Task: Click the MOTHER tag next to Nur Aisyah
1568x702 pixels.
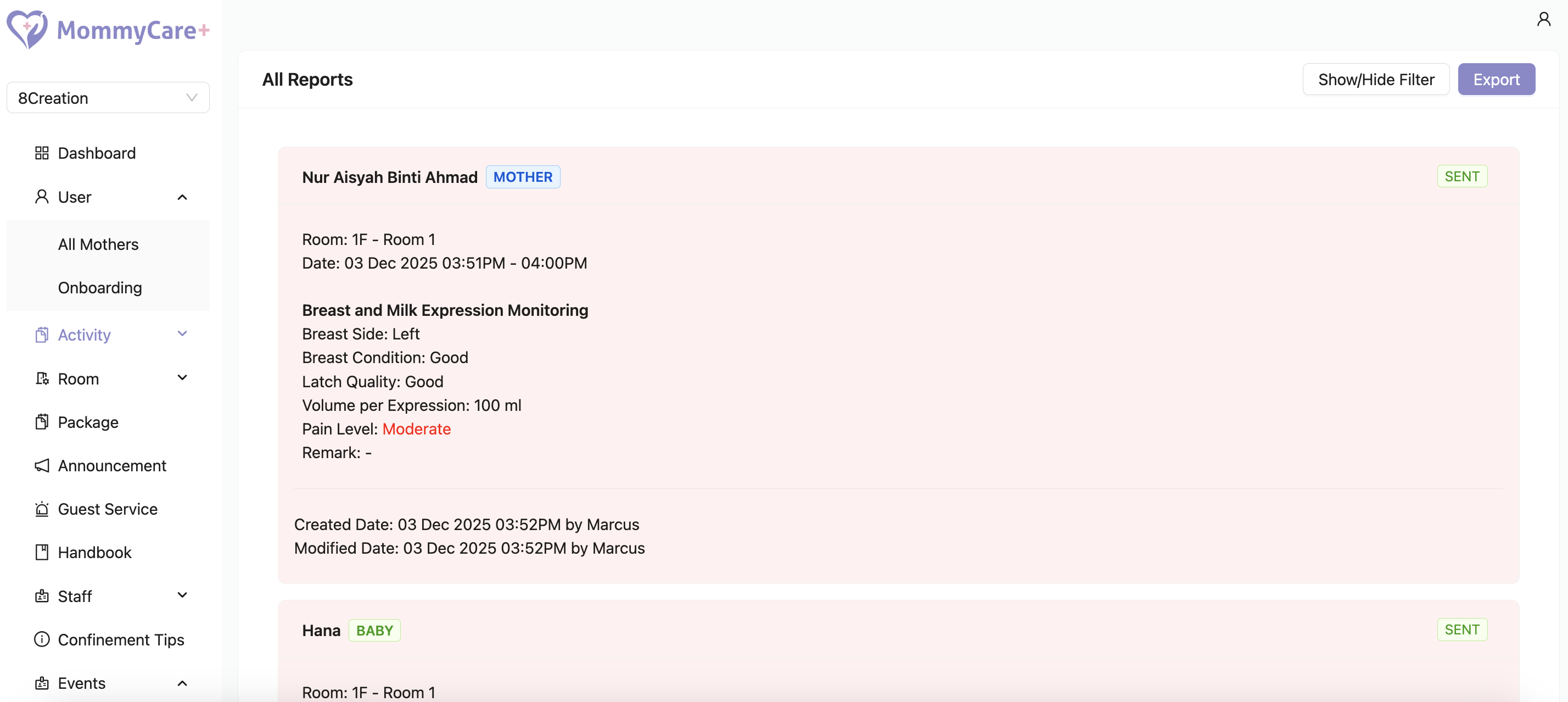Action: click(x=523, y=176)
